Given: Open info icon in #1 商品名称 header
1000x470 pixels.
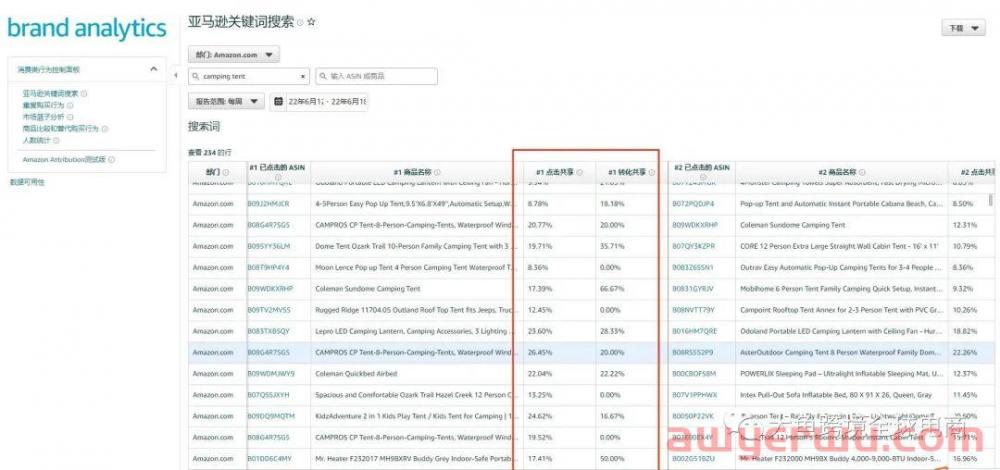Looking at the screenshot, I should pyautogui.click(x=437, y=173).
